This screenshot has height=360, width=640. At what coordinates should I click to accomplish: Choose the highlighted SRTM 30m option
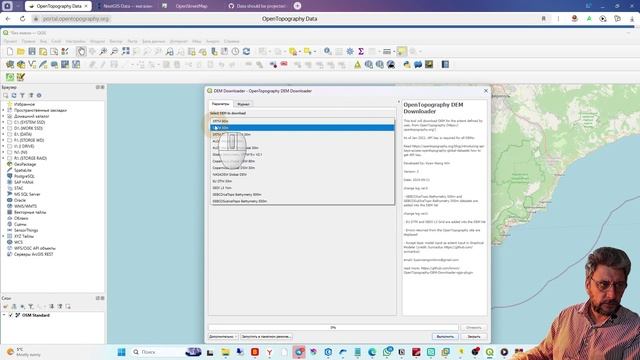point(302,128)
